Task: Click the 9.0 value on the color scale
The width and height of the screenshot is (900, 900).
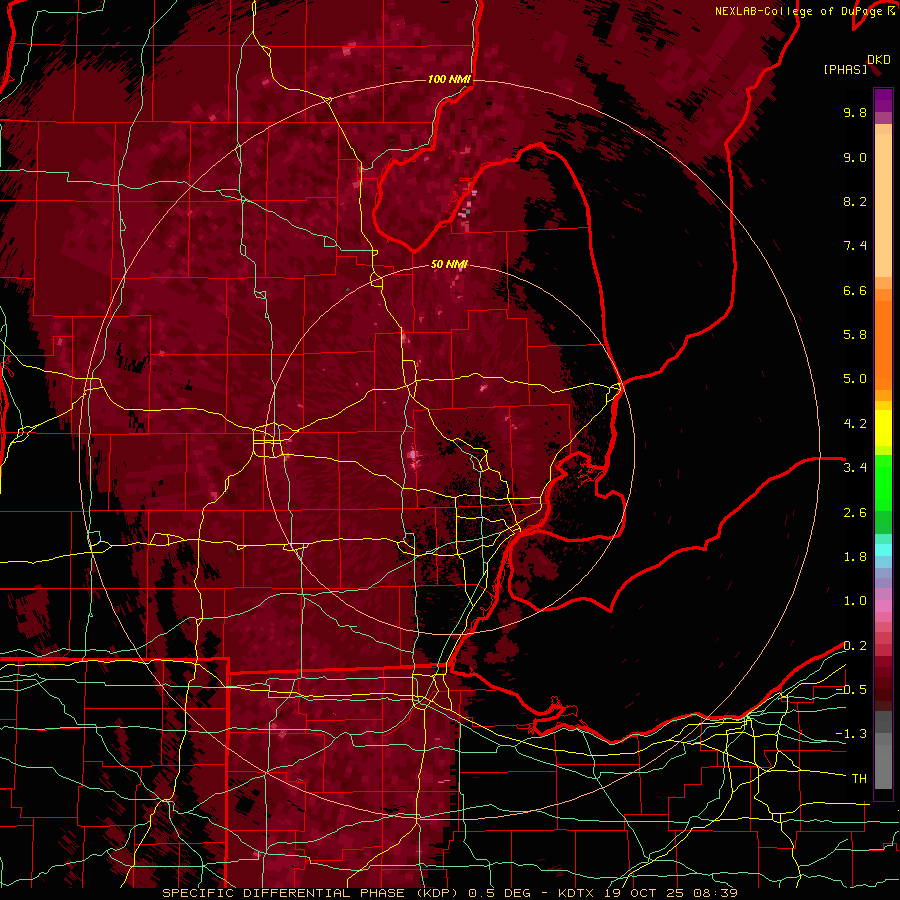Action: click(x=855, y=157)
